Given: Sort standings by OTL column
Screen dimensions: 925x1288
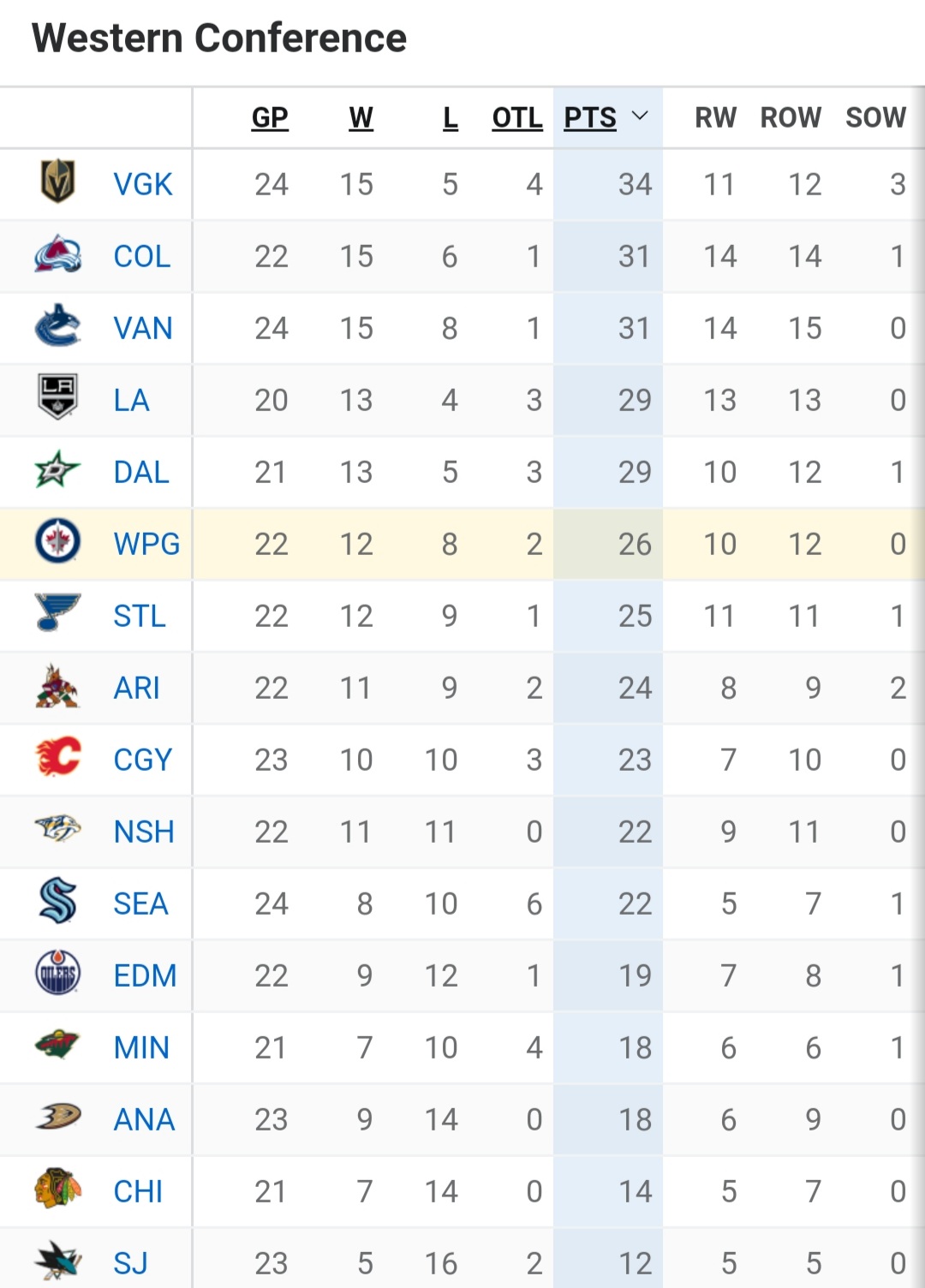Looking at the screenshot, I should [517, 117].
